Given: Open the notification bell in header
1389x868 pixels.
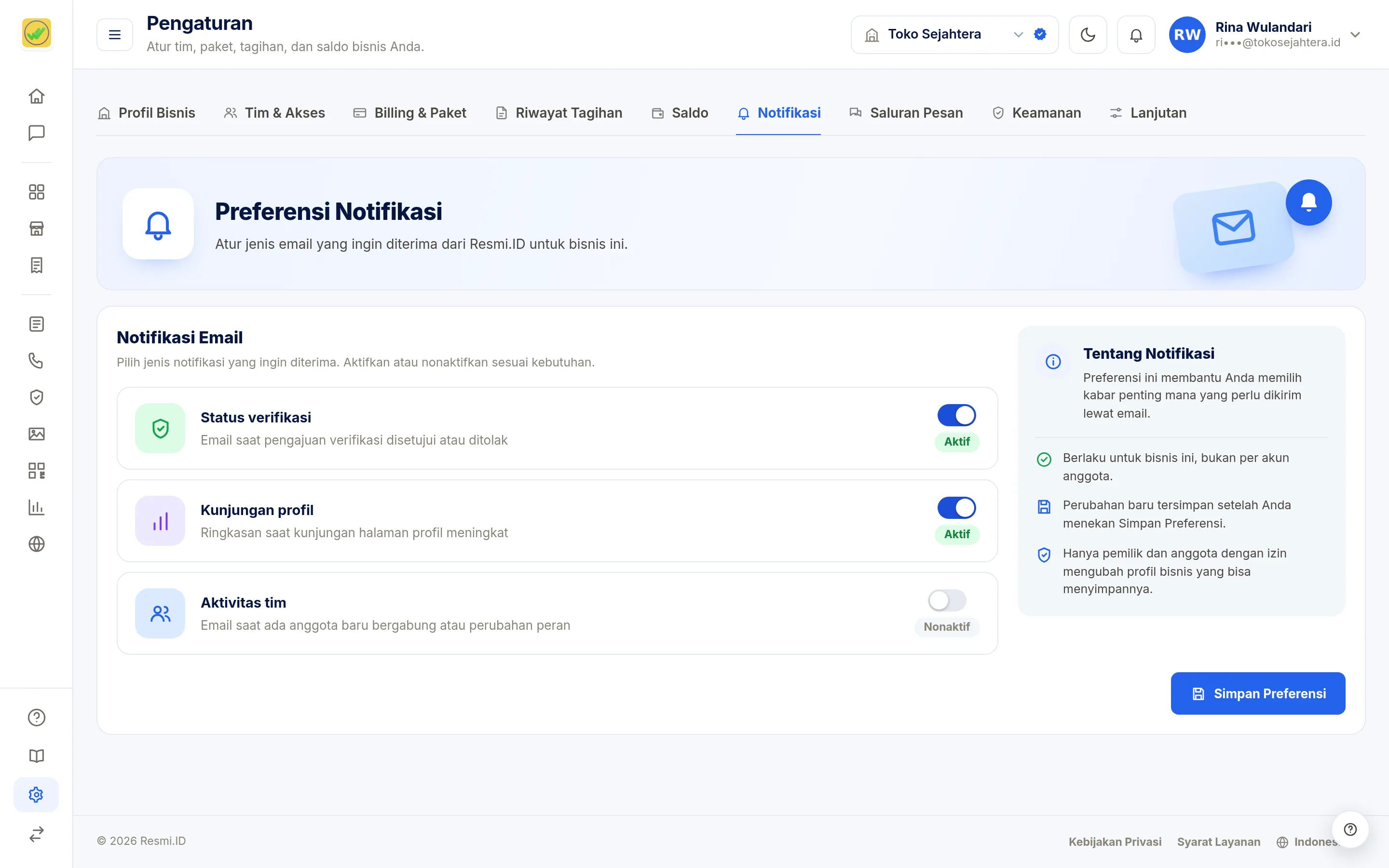Looking at the screenshot, I should click(x=1136, y=34).
